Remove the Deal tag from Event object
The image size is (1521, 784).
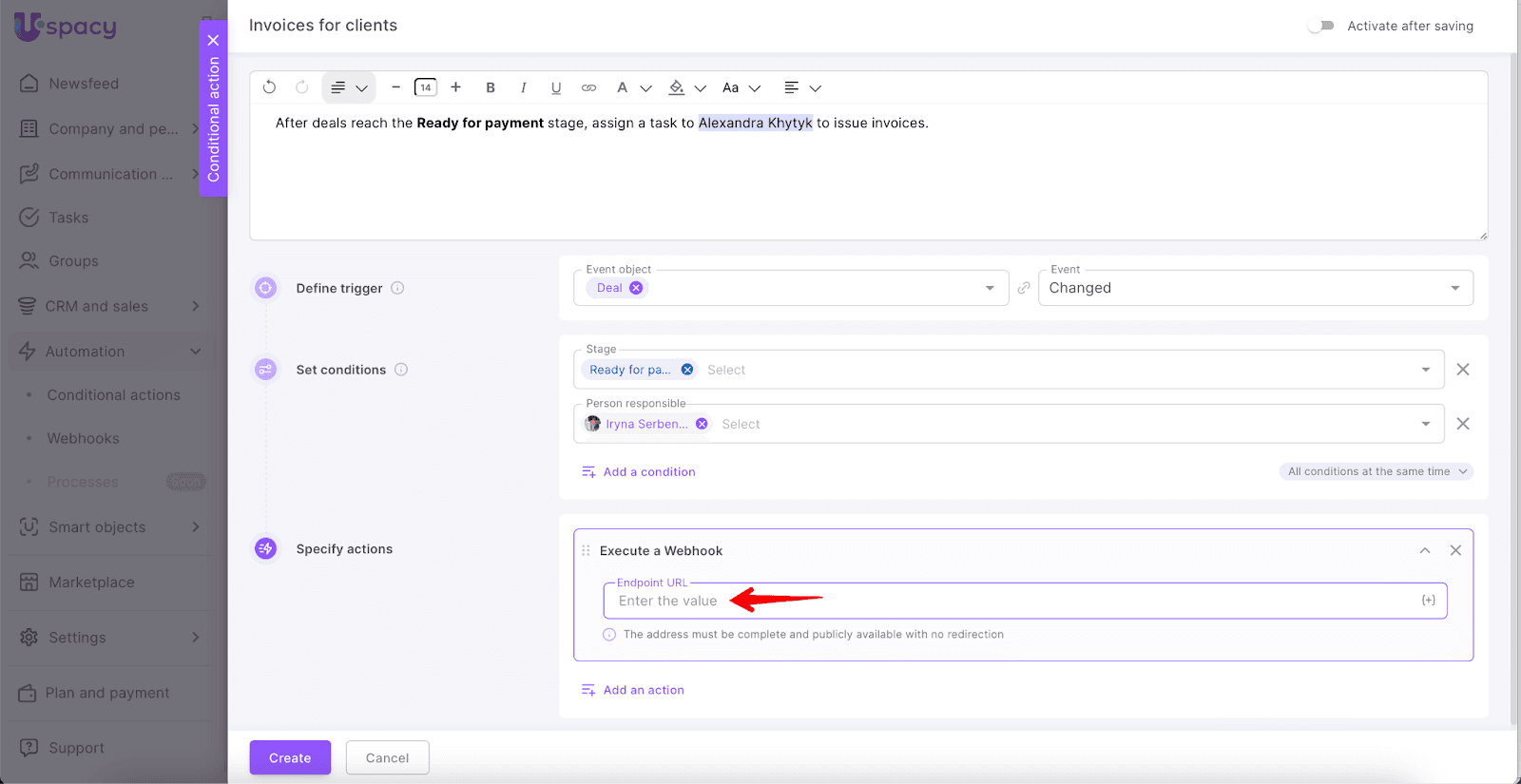click(636, 288)
